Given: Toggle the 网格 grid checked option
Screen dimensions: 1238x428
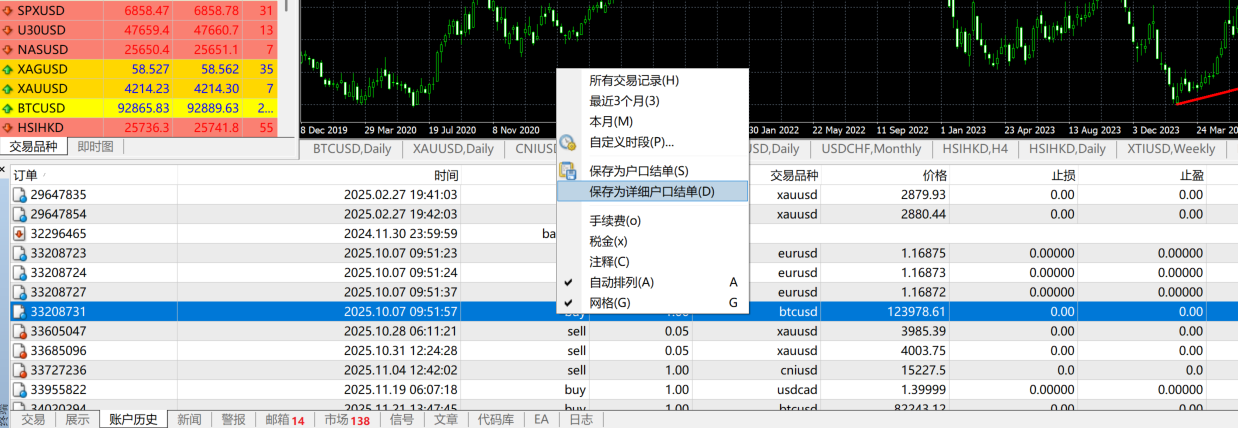Looking at the screenshot, I should point(610,303).
